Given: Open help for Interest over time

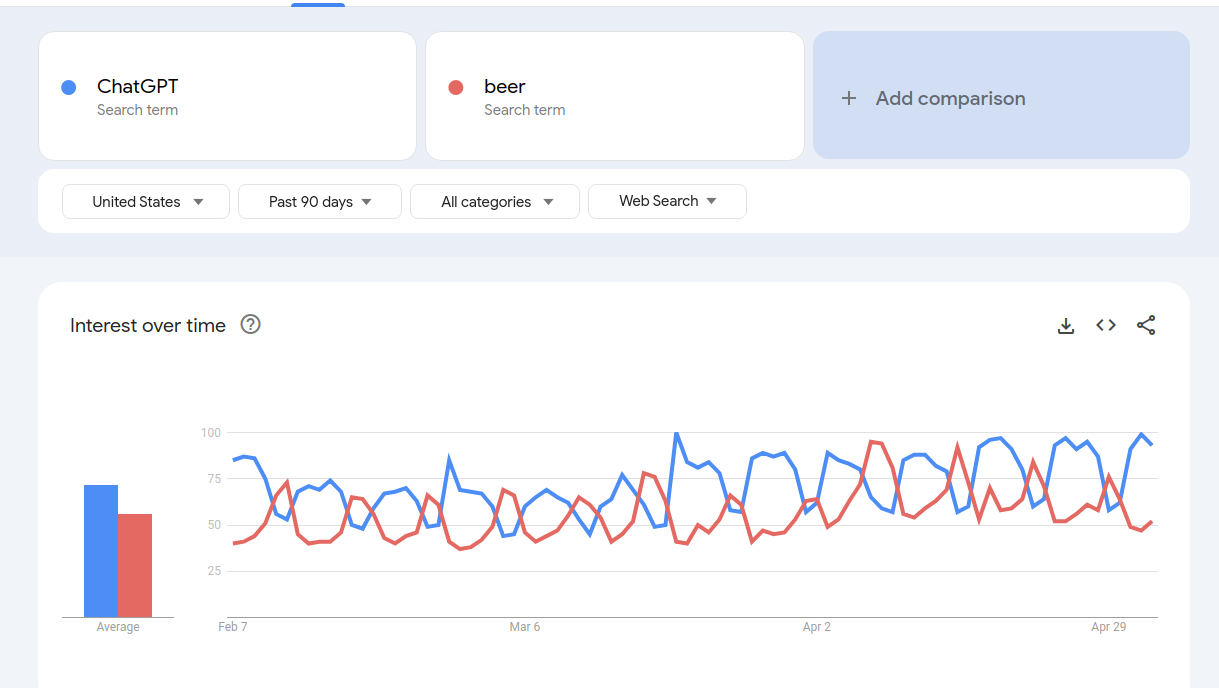Looking at the screenshot, I should point(251,324).
